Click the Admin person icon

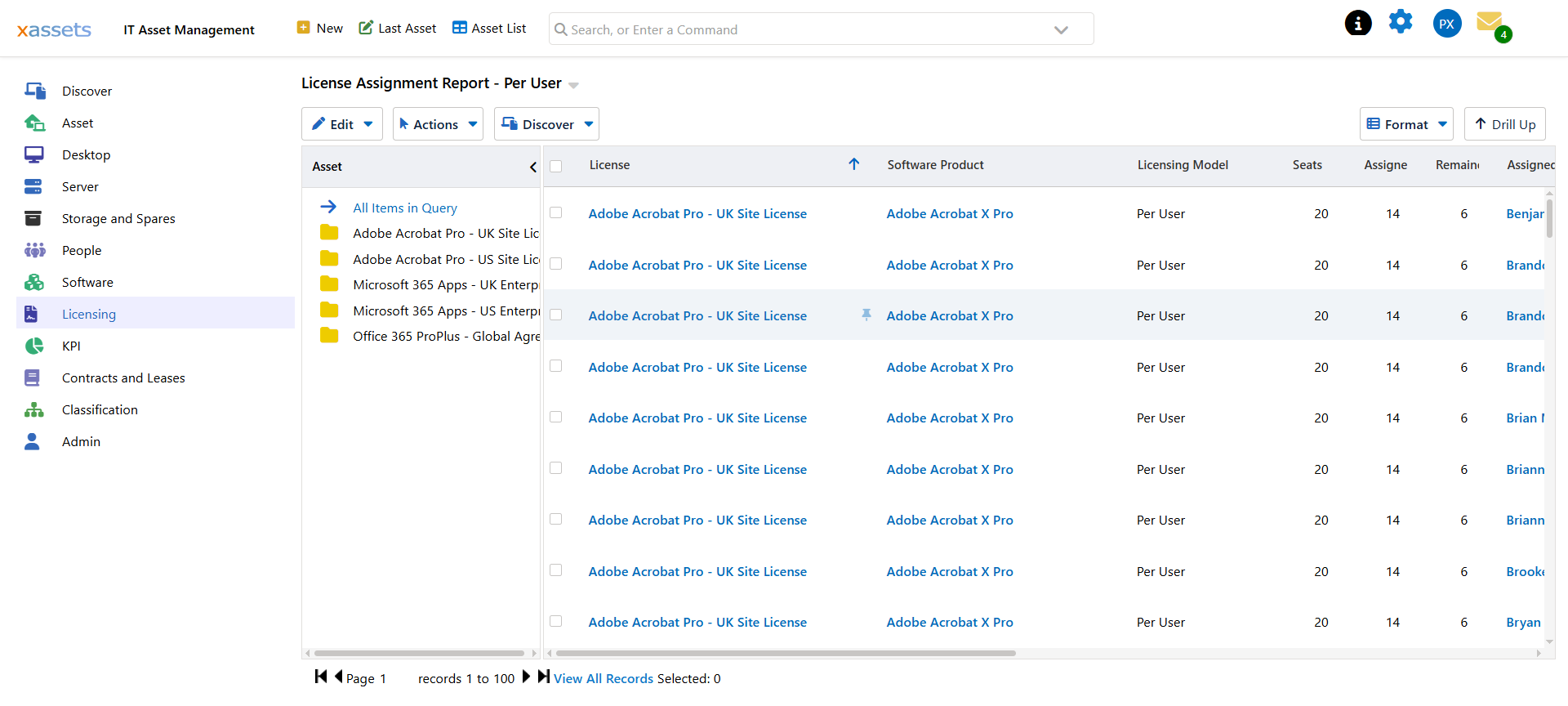(32, 441)
